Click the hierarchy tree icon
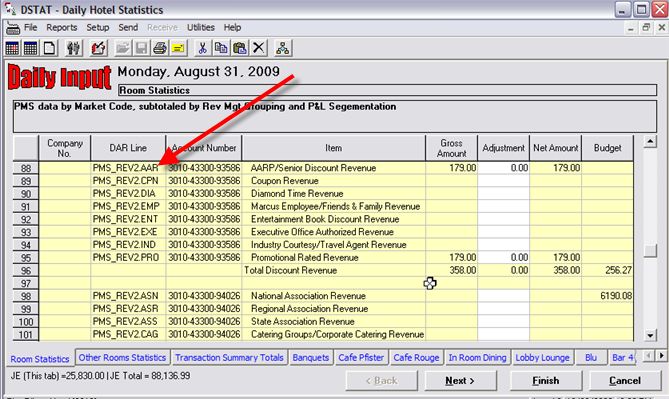This screenshot has height=399, width=669. click(x=282, y=48)
